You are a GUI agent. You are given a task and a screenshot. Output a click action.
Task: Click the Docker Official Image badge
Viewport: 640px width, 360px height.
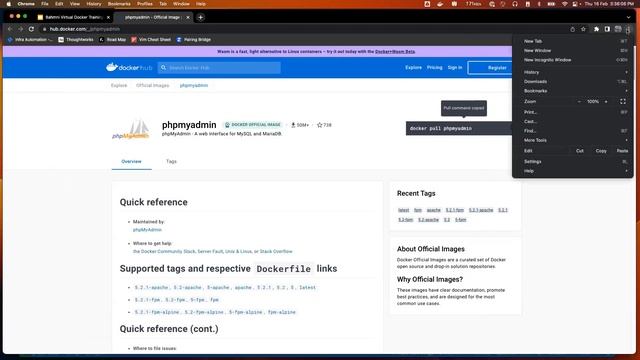point(253,124)
